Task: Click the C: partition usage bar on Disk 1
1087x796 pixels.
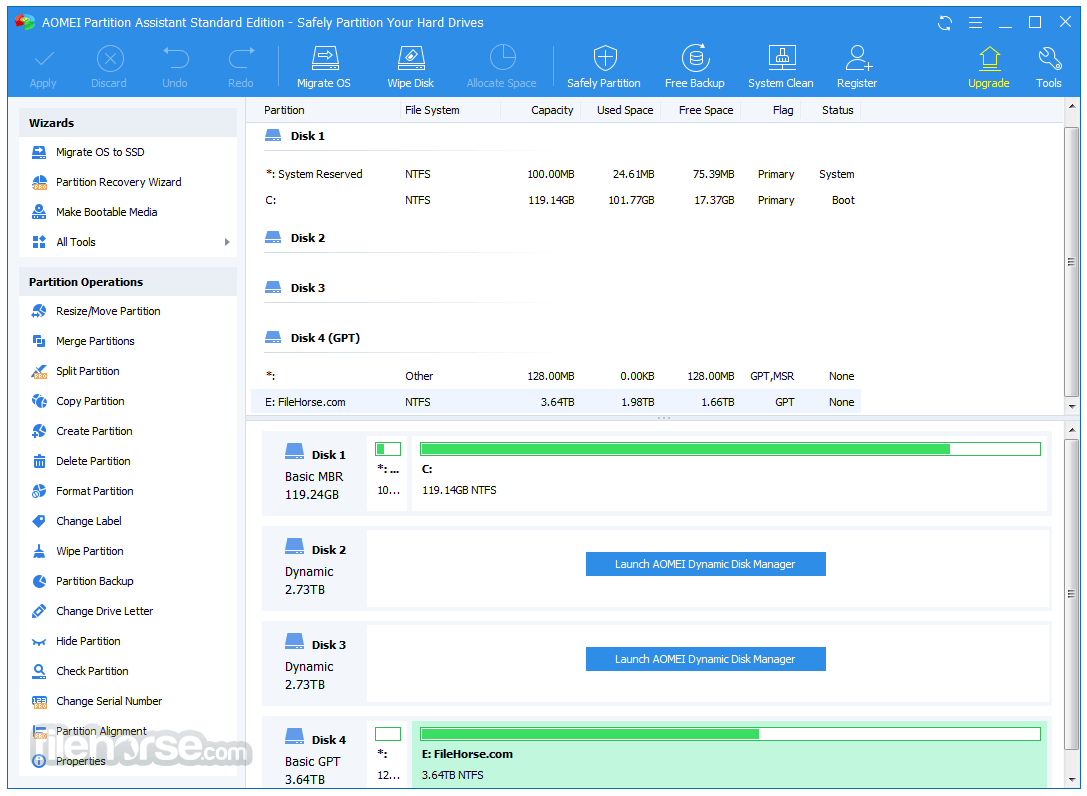Action: pos(730,449)
